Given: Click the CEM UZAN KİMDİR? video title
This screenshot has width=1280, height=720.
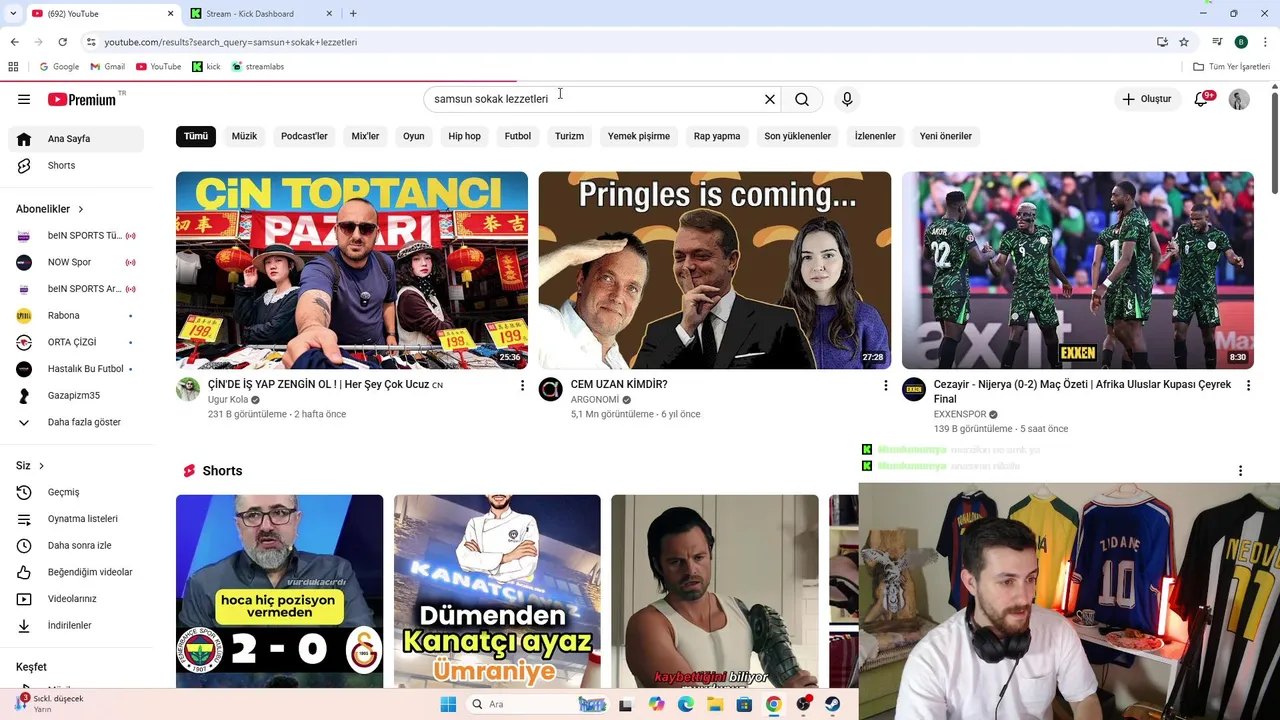Looking at the screenshot, I should [x=619, y=384].
